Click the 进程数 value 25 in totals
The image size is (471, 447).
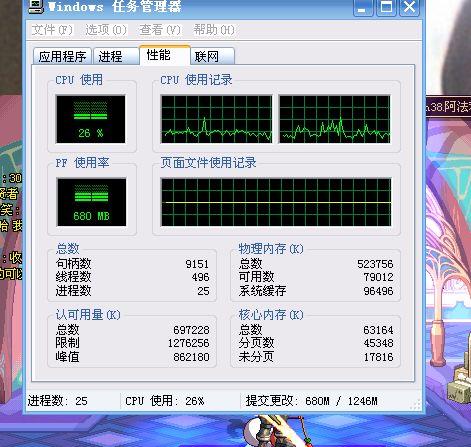click(203, 291)
